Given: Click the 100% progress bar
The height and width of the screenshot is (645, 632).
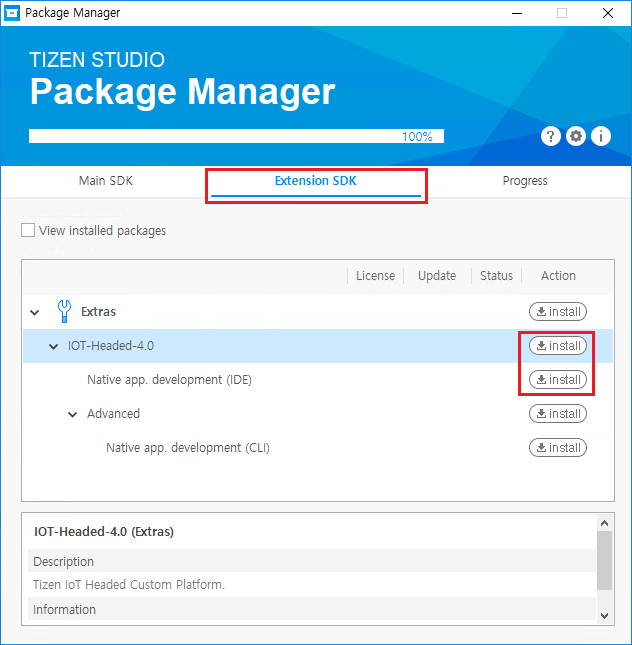Looking at the screenshot, I should click(236, 137).
